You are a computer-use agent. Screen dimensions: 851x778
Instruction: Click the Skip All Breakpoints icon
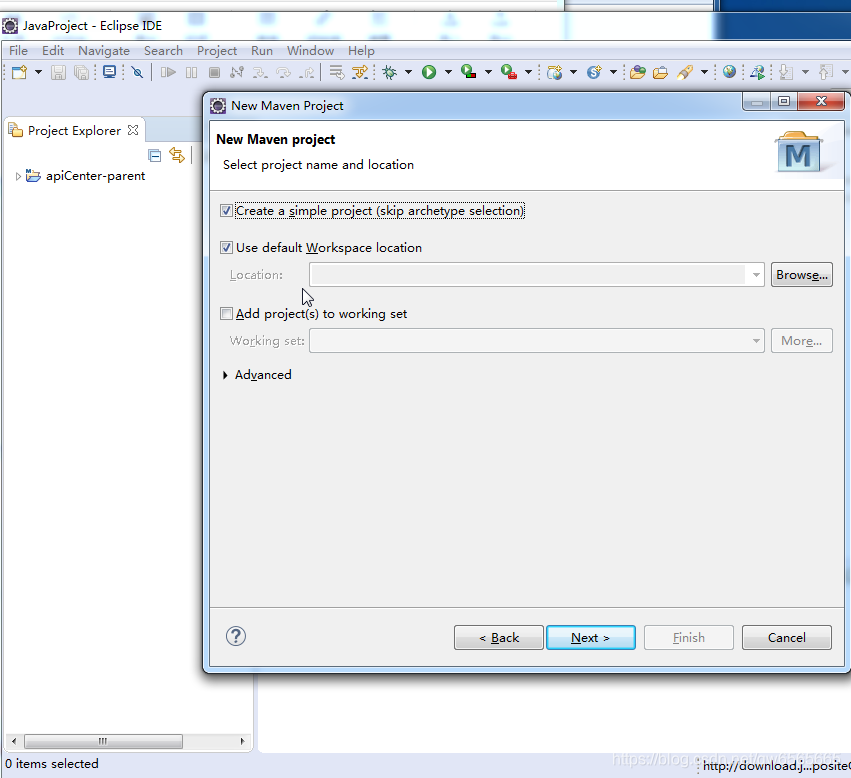(137, 72)
